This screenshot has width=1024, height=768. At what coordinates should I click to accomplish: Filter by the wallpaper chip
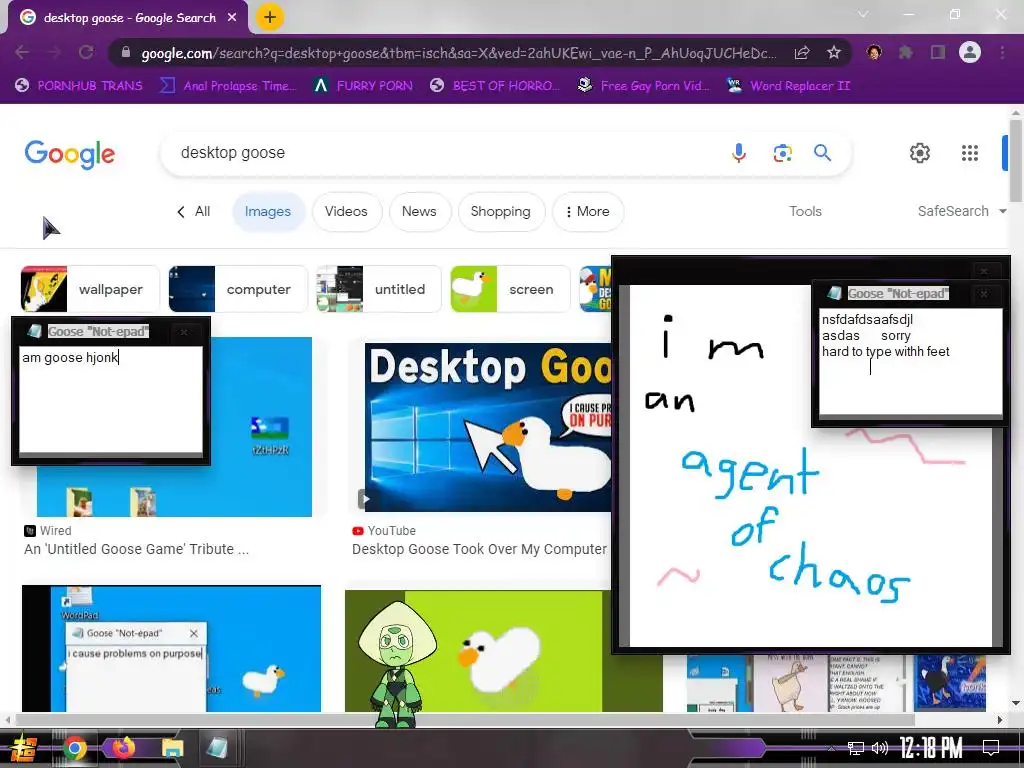coord(90,289)
